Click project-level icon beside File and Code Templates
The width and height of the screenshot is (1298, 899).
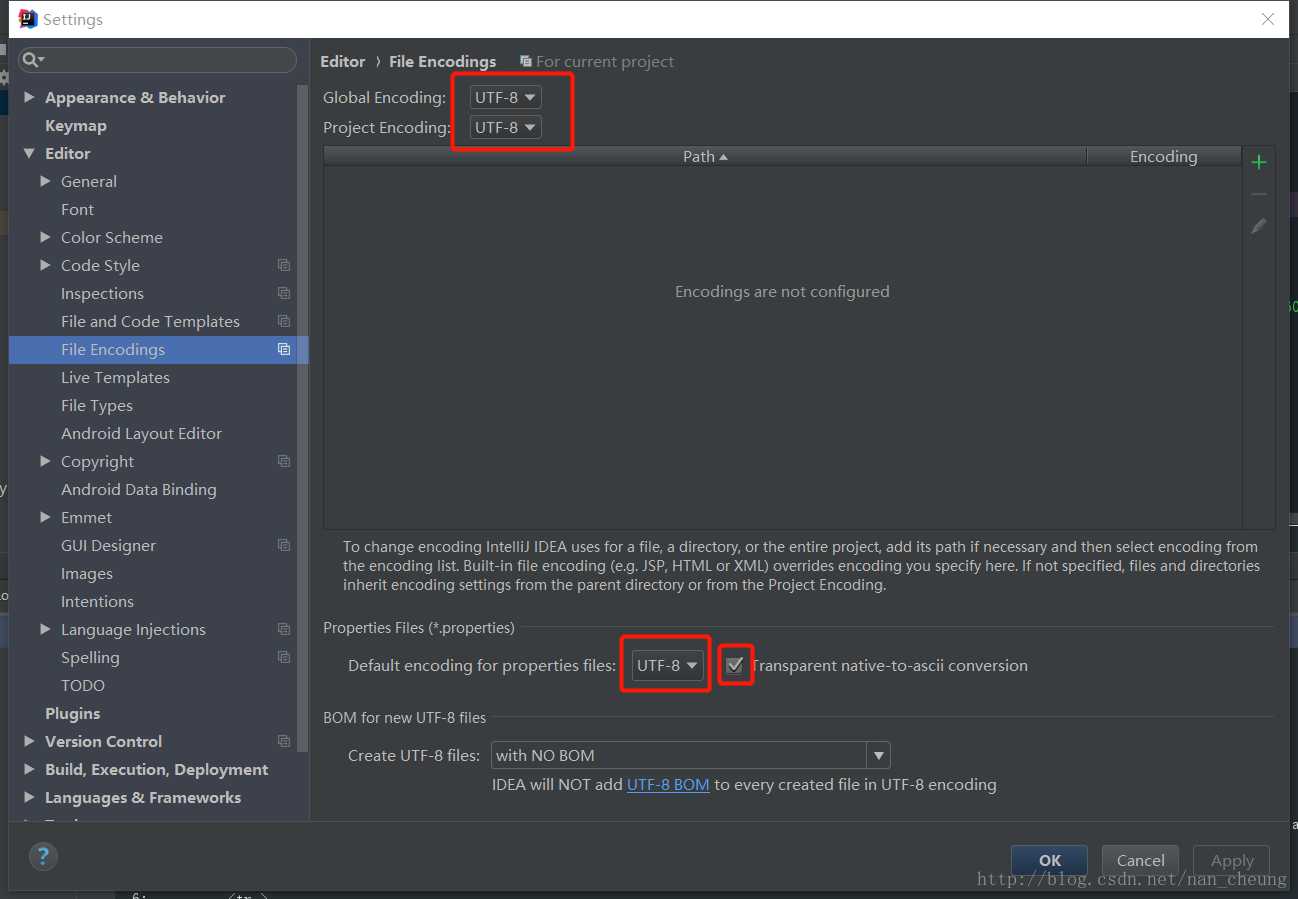point(284,321)
